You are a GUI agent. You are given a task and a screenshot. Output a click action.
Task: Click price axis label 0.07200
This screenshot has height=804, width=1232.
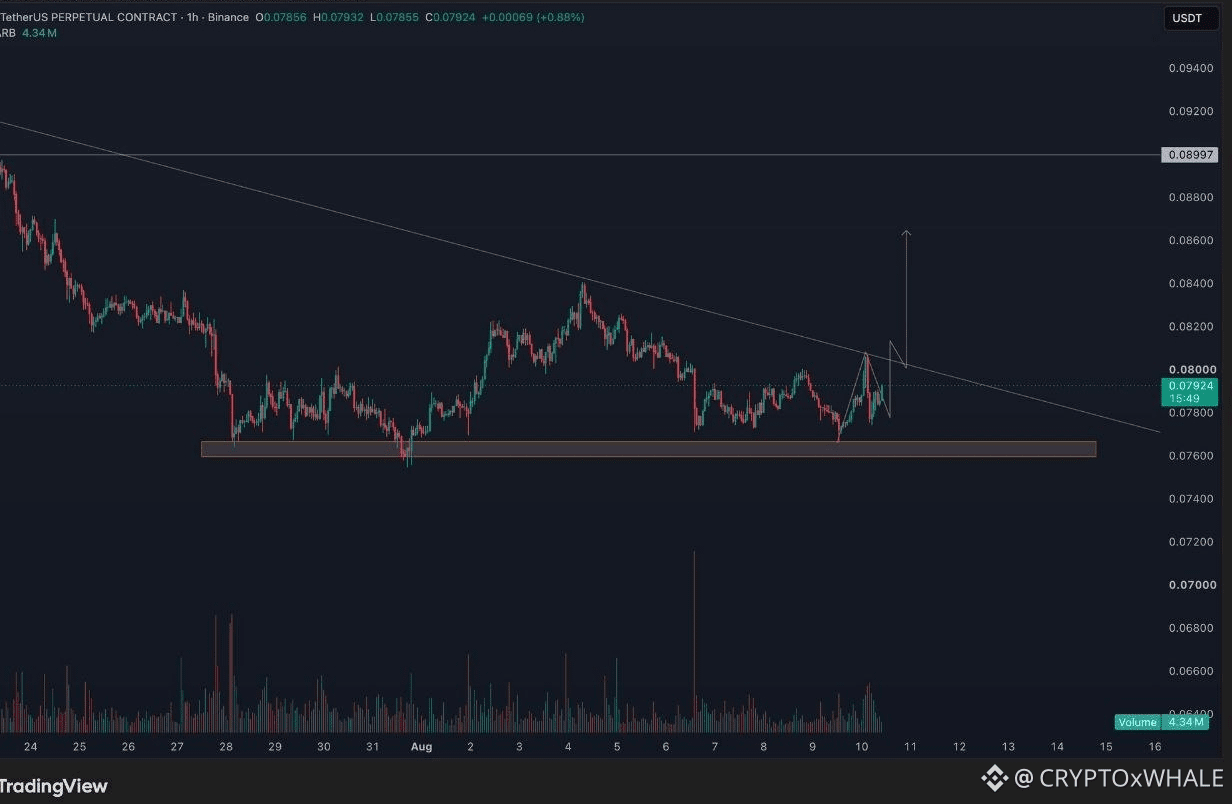pos(1190,541)
